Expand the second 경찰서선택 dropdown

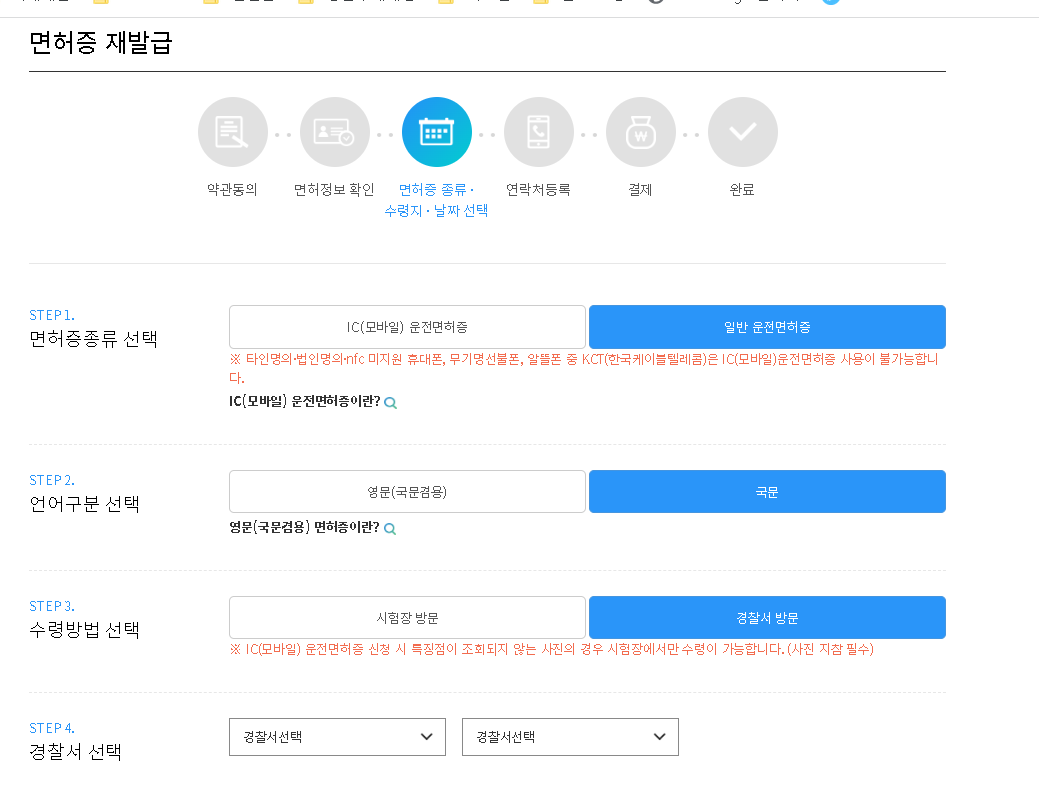coord(570,736)
